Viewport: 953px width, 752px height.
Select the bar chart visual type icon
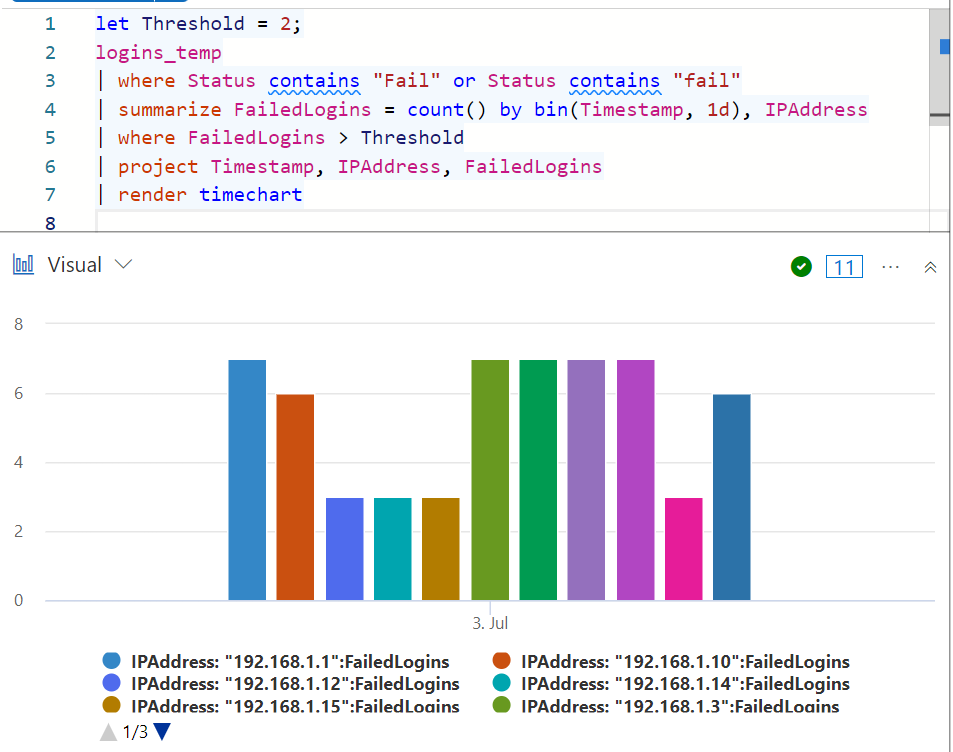click(x=22, y=264)
